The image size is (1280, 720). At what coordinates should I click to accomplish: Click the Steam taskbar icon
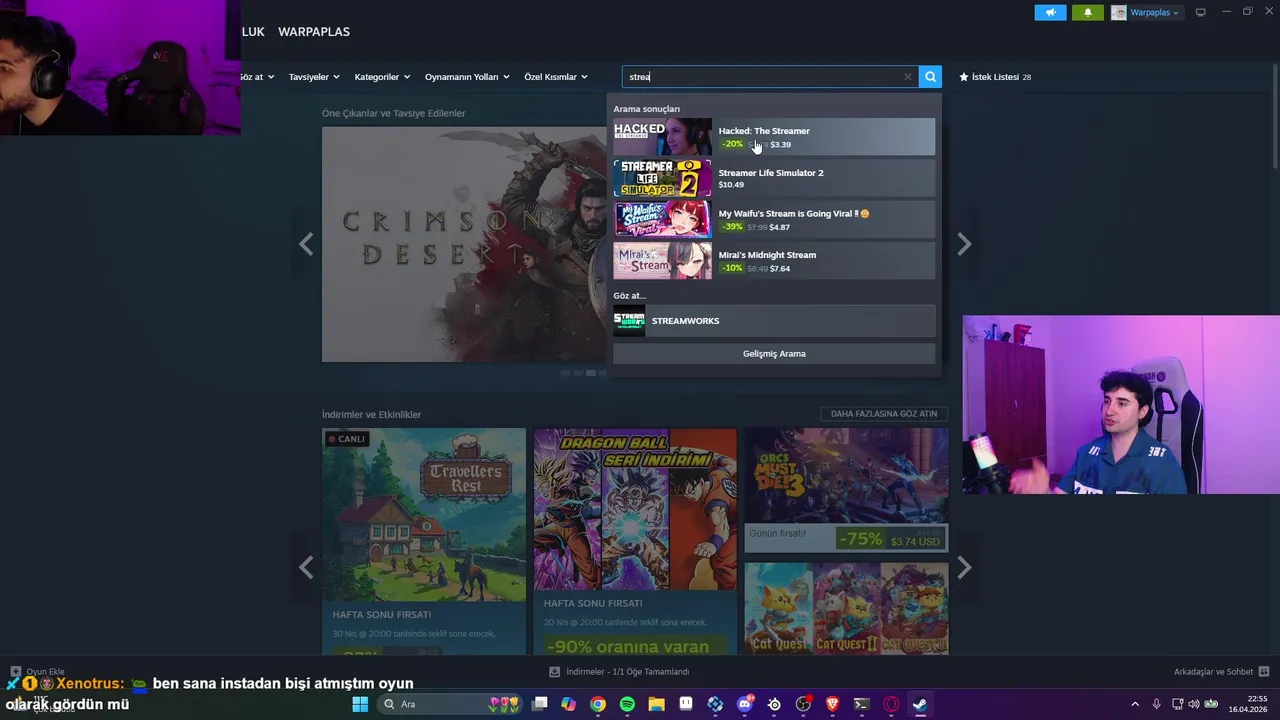coord(920,704)
